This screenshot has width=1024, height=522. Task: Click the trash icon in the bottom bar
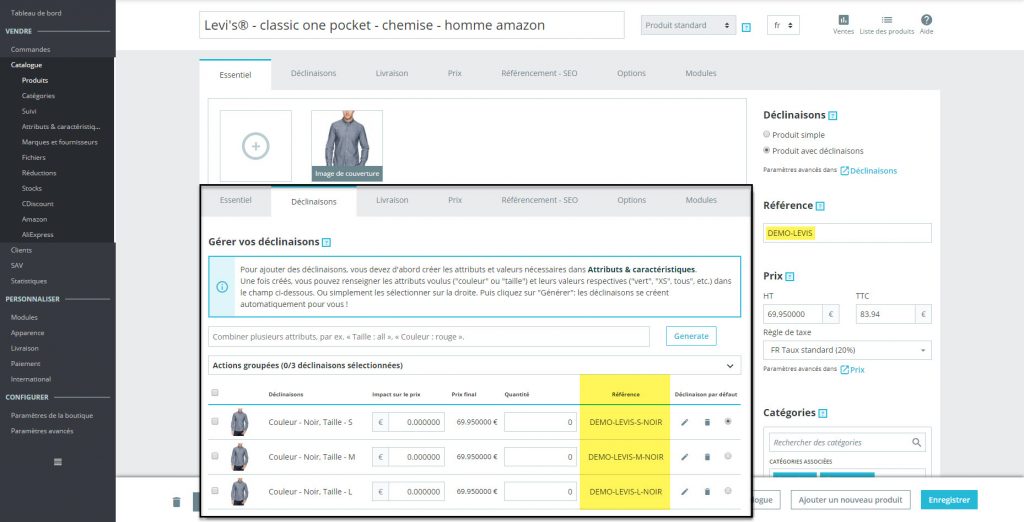(176, 502)
